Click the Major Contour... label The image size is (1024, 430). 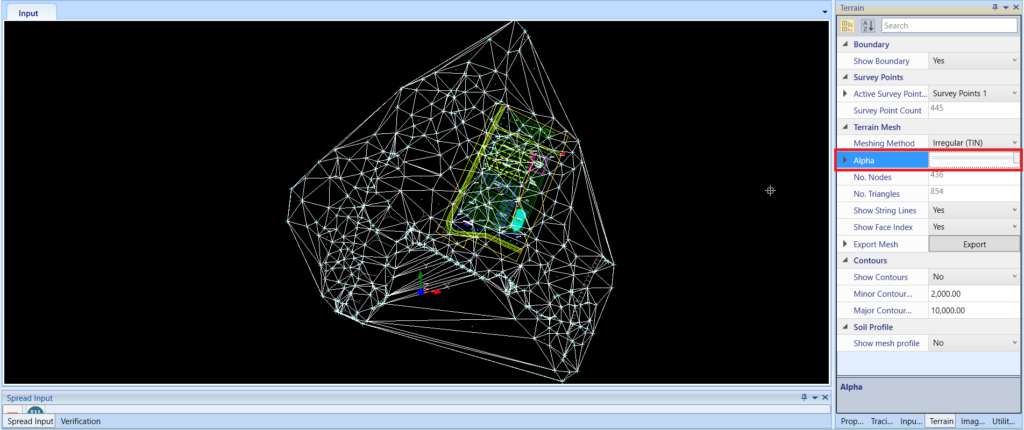click(x=881, y=310)
